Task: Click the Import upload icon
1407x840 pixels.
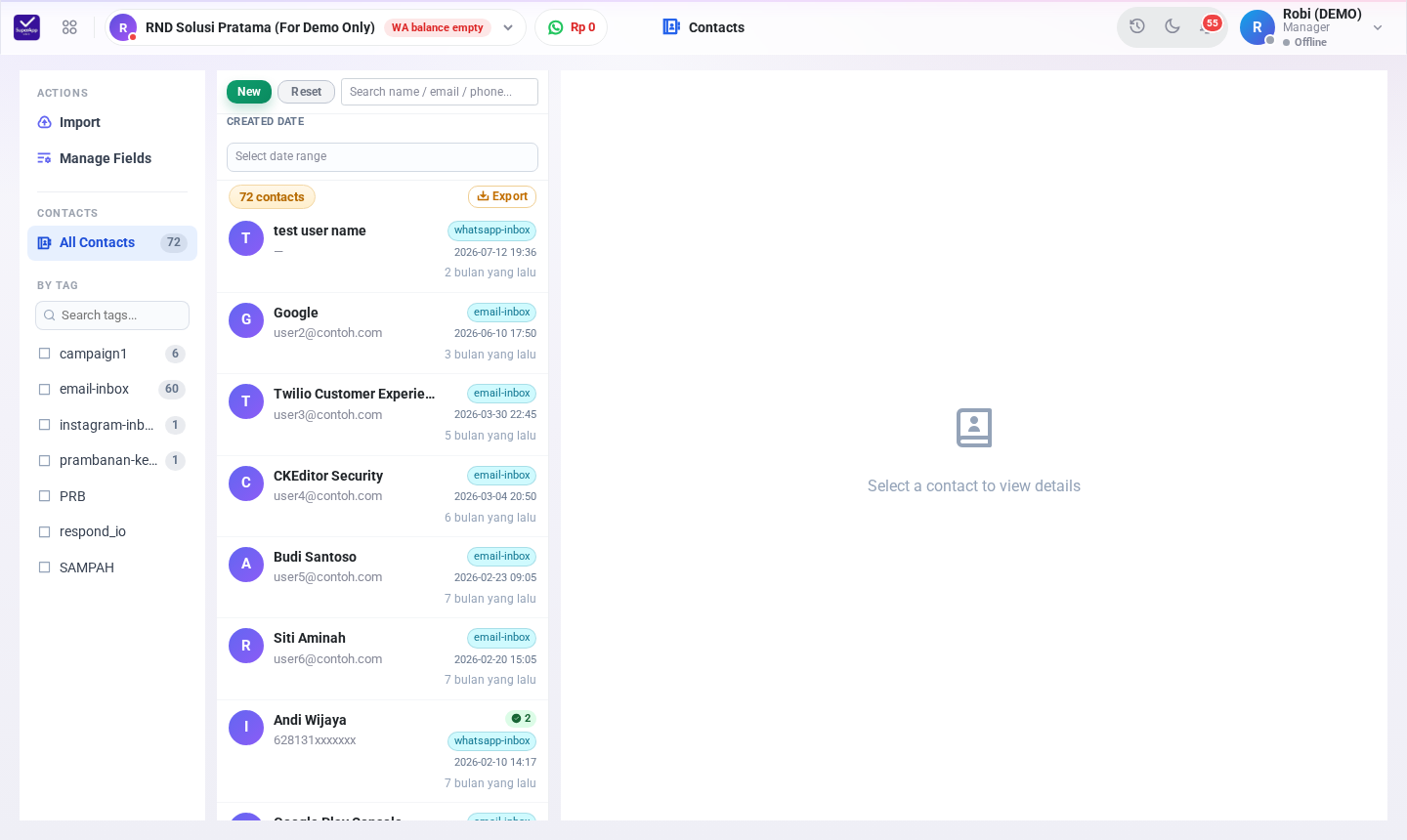Action: pyautogui.click(x=44, y=122)
